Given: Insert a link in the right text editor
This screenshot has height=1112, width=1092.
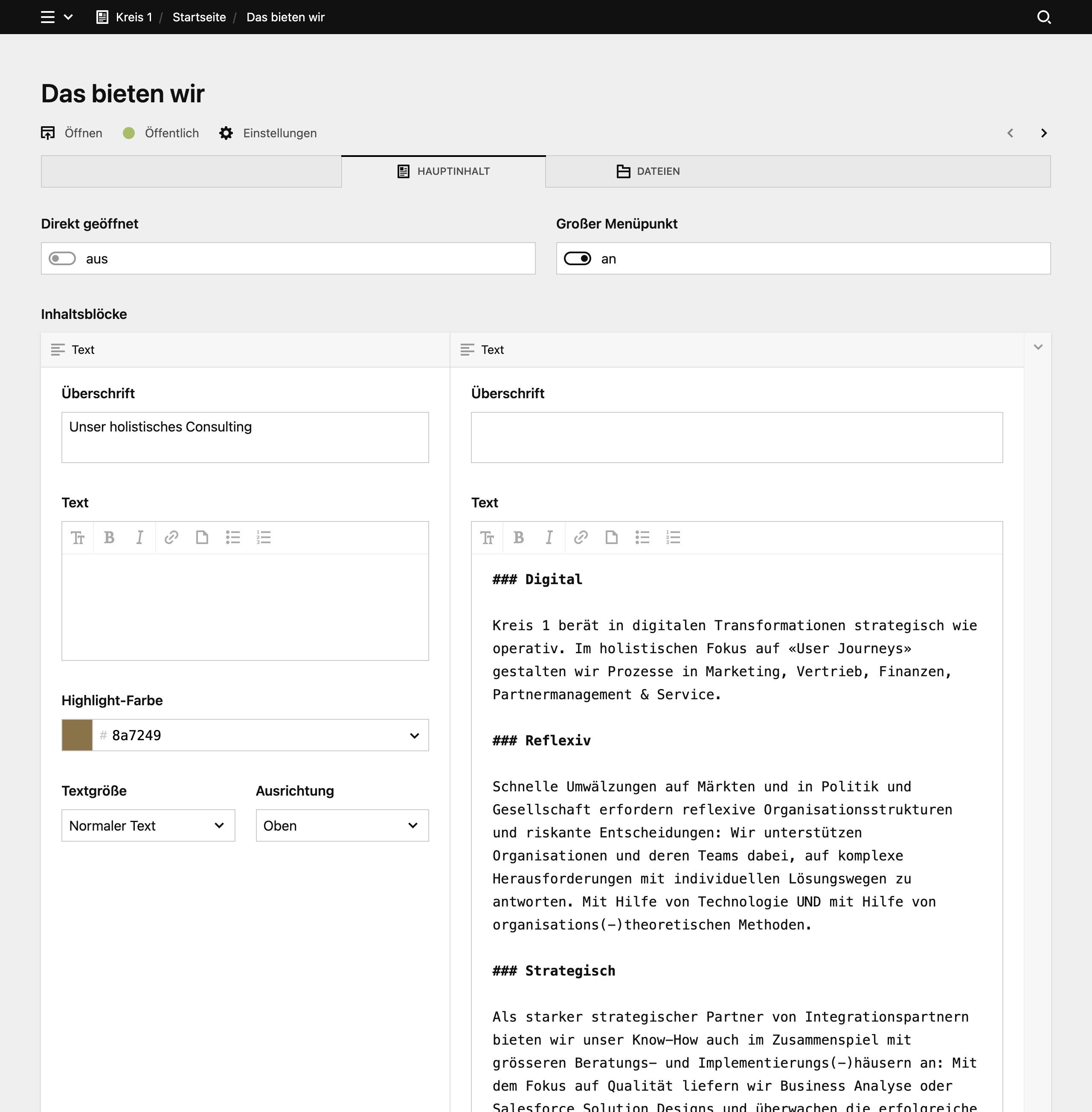Looking at the screenshot, I should [x=581, y=537].
